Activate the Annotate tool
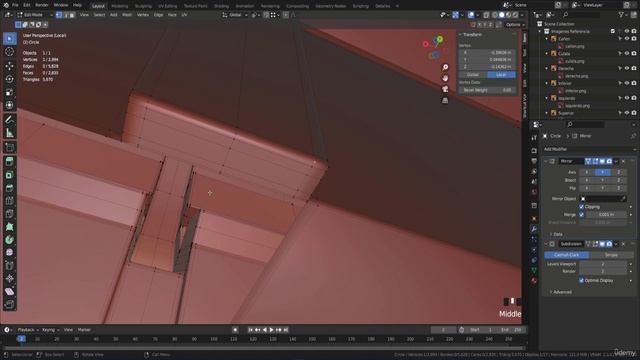 click(9, 120)
